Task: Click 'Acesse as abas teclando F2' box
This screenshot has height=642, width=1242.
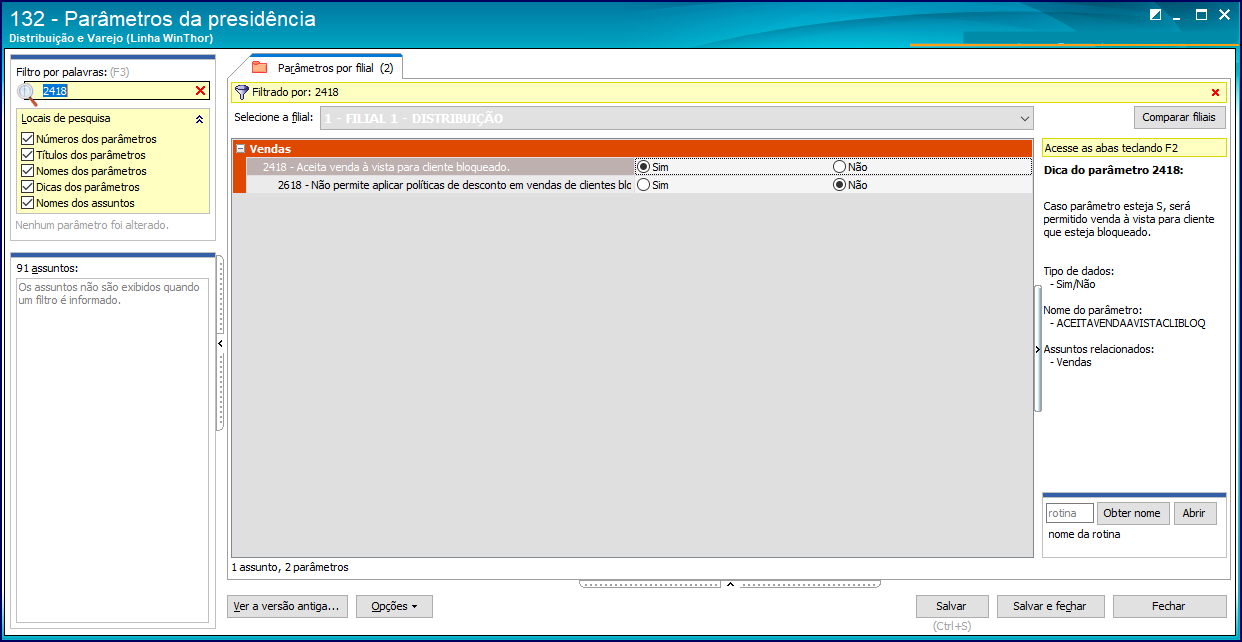Action: point(1134,148)
